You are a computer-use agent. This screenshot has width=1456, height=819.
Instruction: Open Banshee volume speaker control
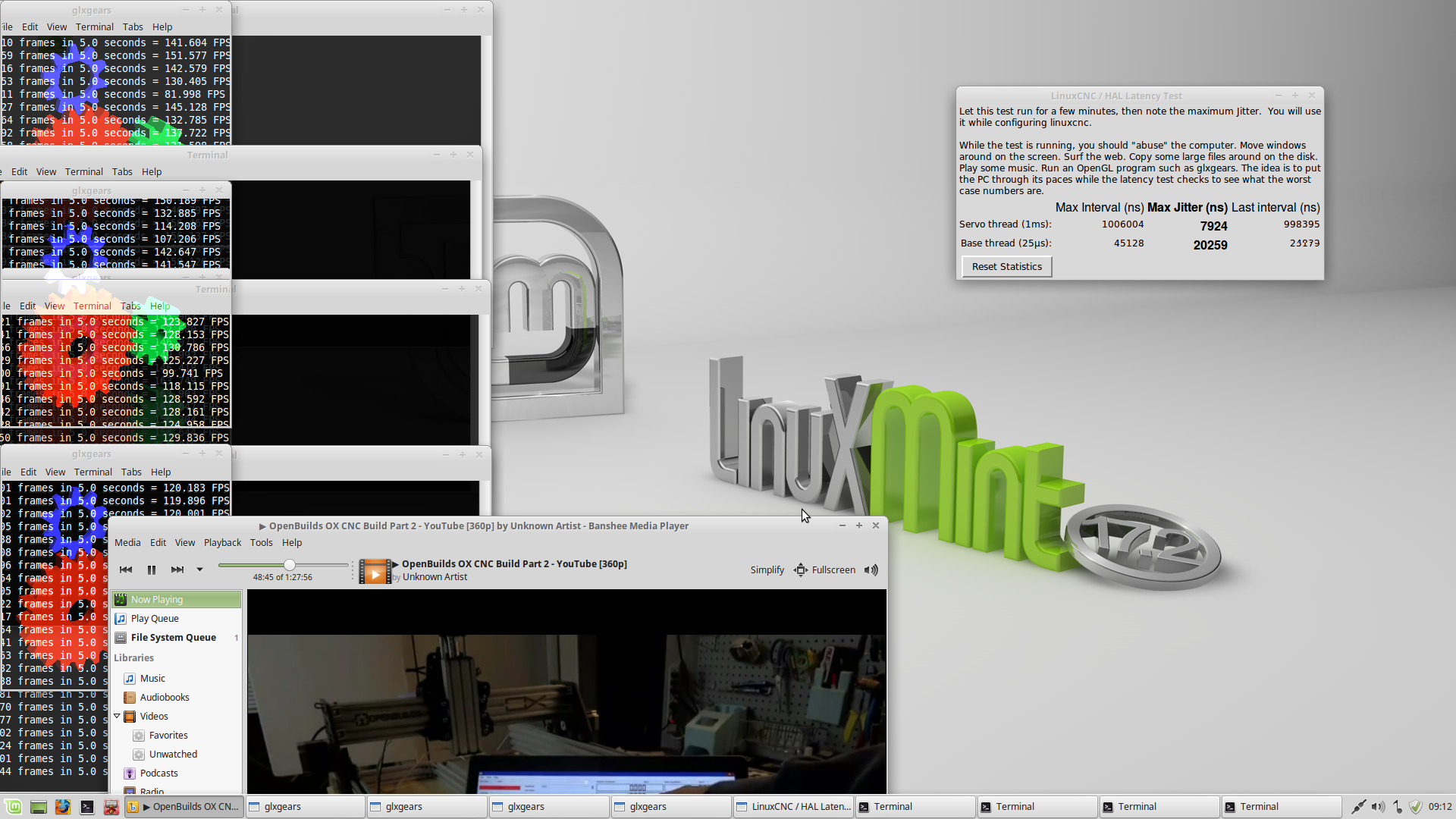pyautogui.click(x=871, y=570)
